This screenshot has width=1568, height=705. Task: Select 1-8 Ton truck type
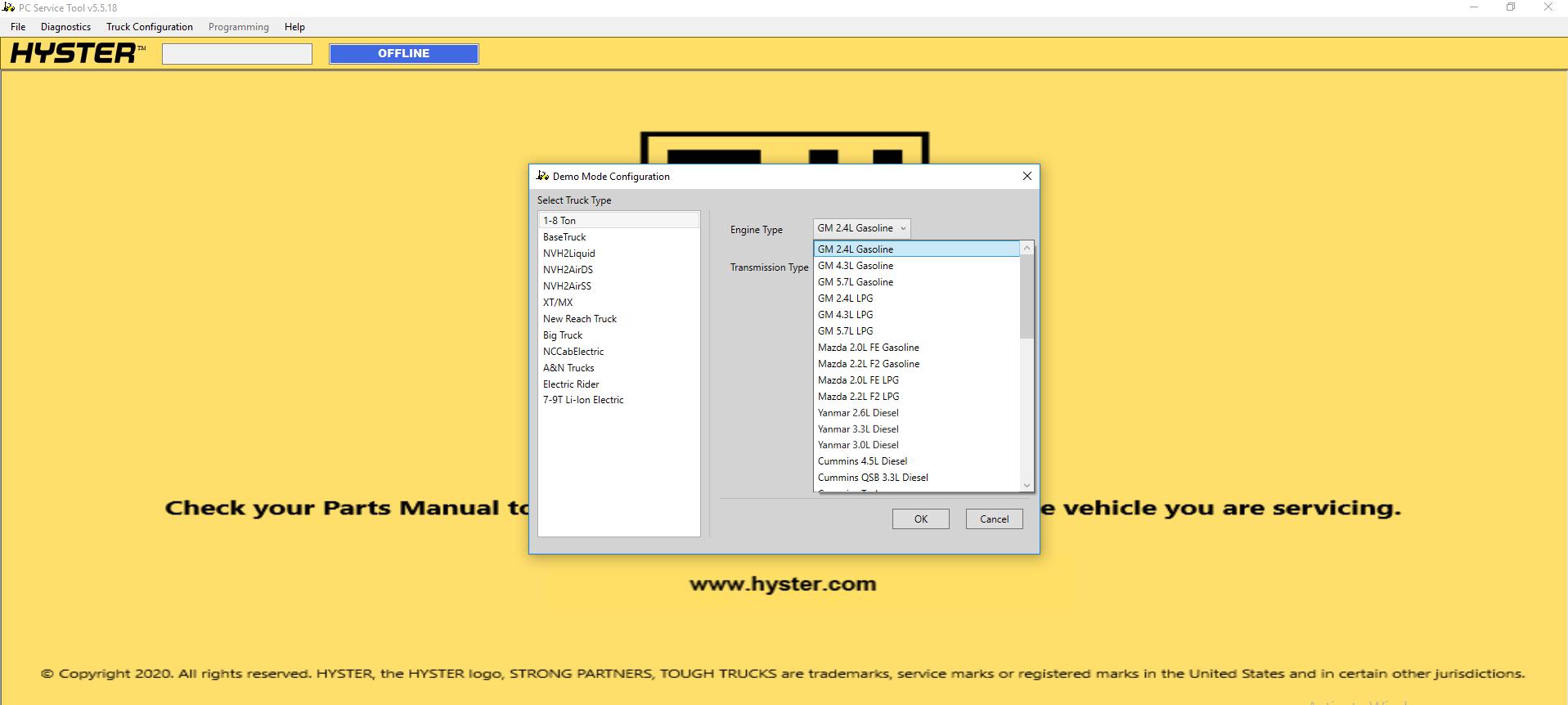click(618, 221)
